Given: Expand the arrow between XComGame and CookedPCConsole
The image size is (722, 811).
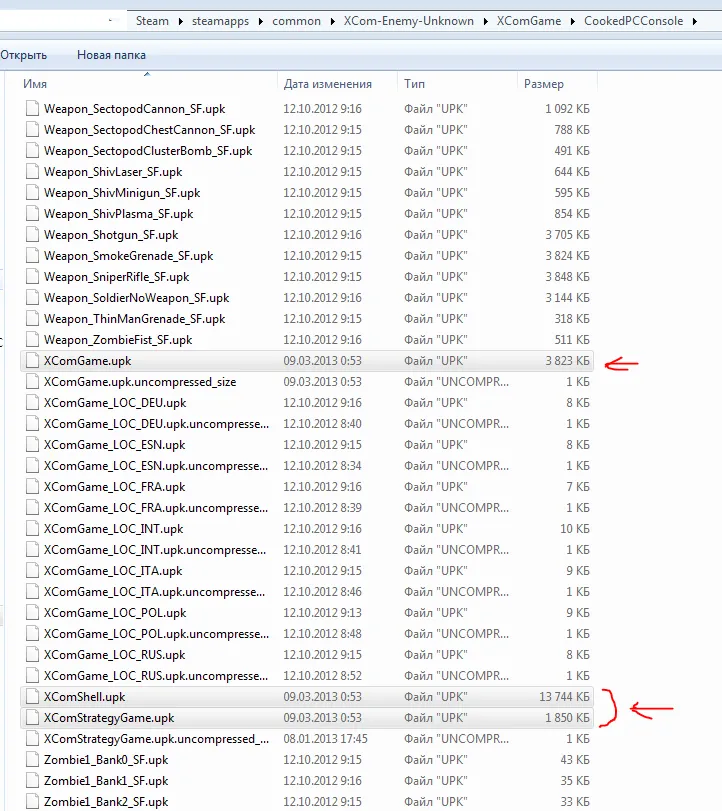Looking at the screenshot, I should click(575, 21).
